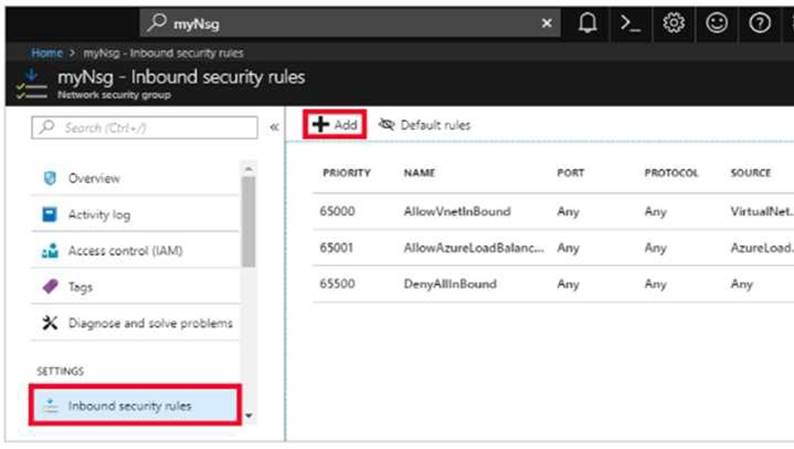Click the top search box containing myNsg
The image size is (794, 449).
coord(350,23)
